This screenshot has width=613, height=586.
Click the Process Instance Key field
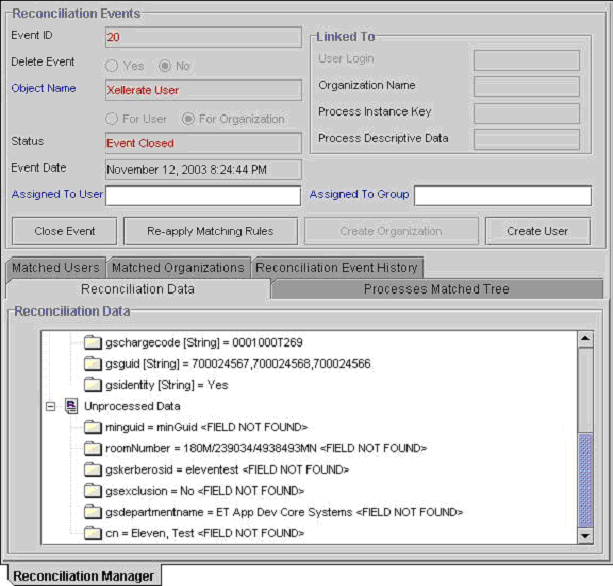(x=527, y=113)
